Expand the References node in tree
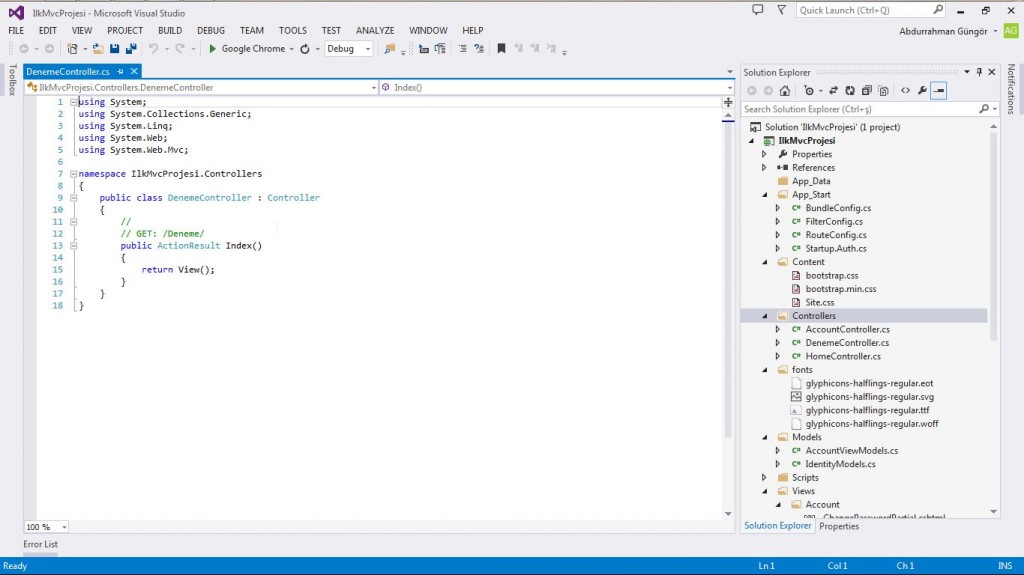Image resolution: width=1024 pixels, height=575 pixels. point(764,168)
